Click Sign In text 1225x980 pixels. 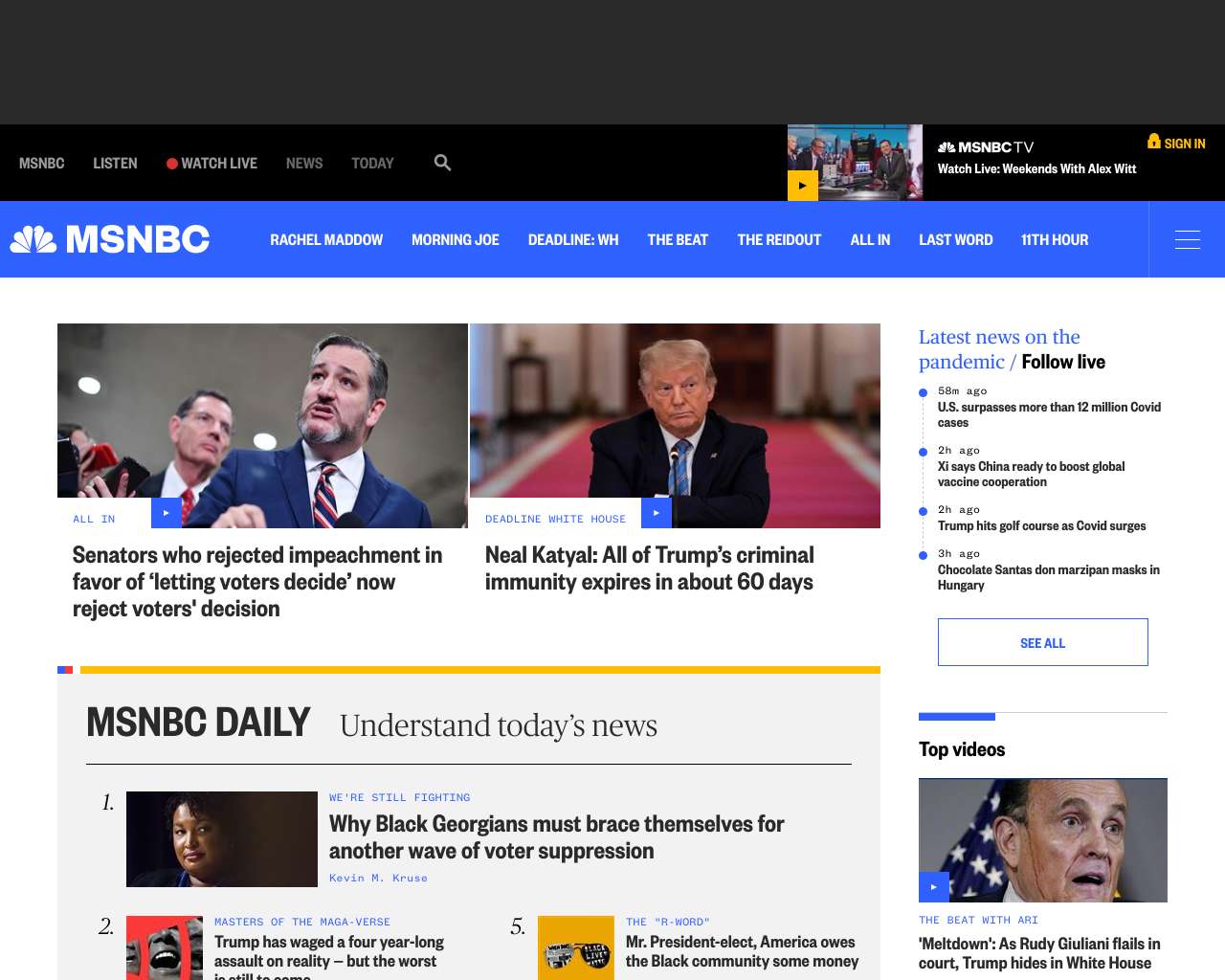point(1185,144)
